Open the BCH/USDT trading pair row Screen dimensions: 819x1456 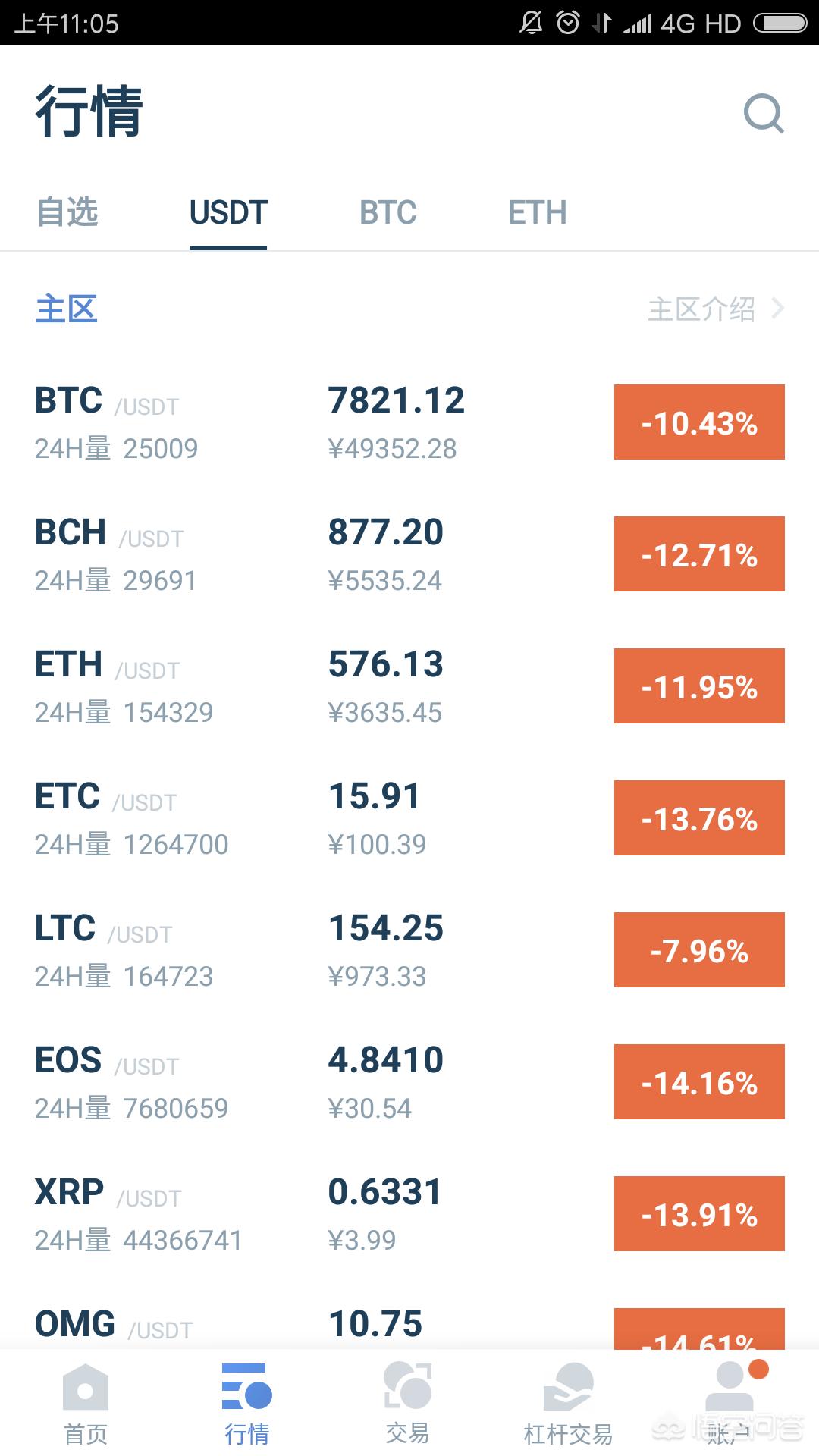coord(303,554)
